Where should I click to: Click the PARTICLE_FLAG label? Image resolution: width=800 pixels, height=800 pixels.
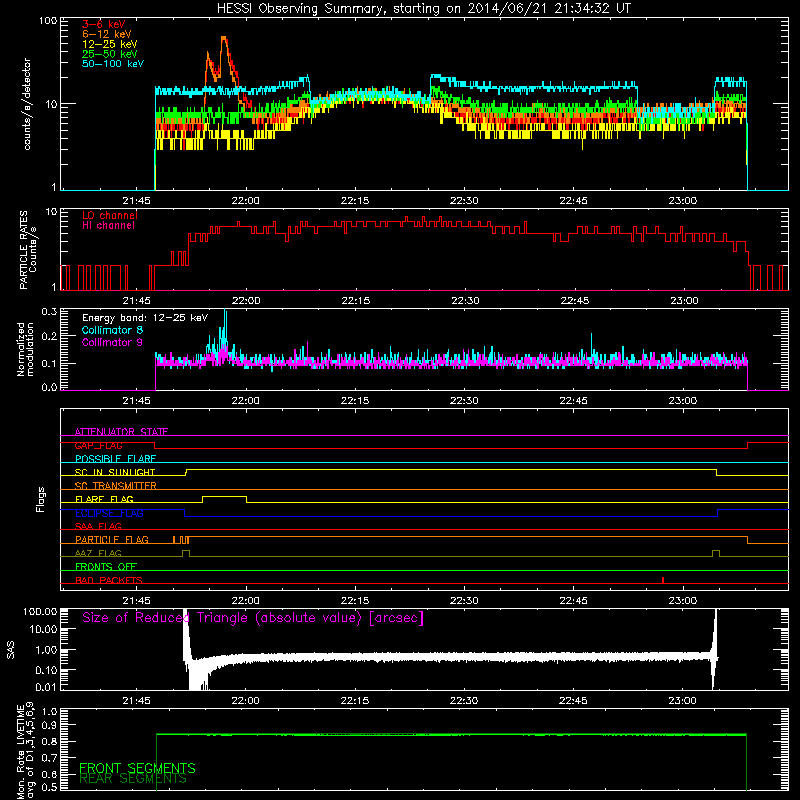click(x=112, y=540)
